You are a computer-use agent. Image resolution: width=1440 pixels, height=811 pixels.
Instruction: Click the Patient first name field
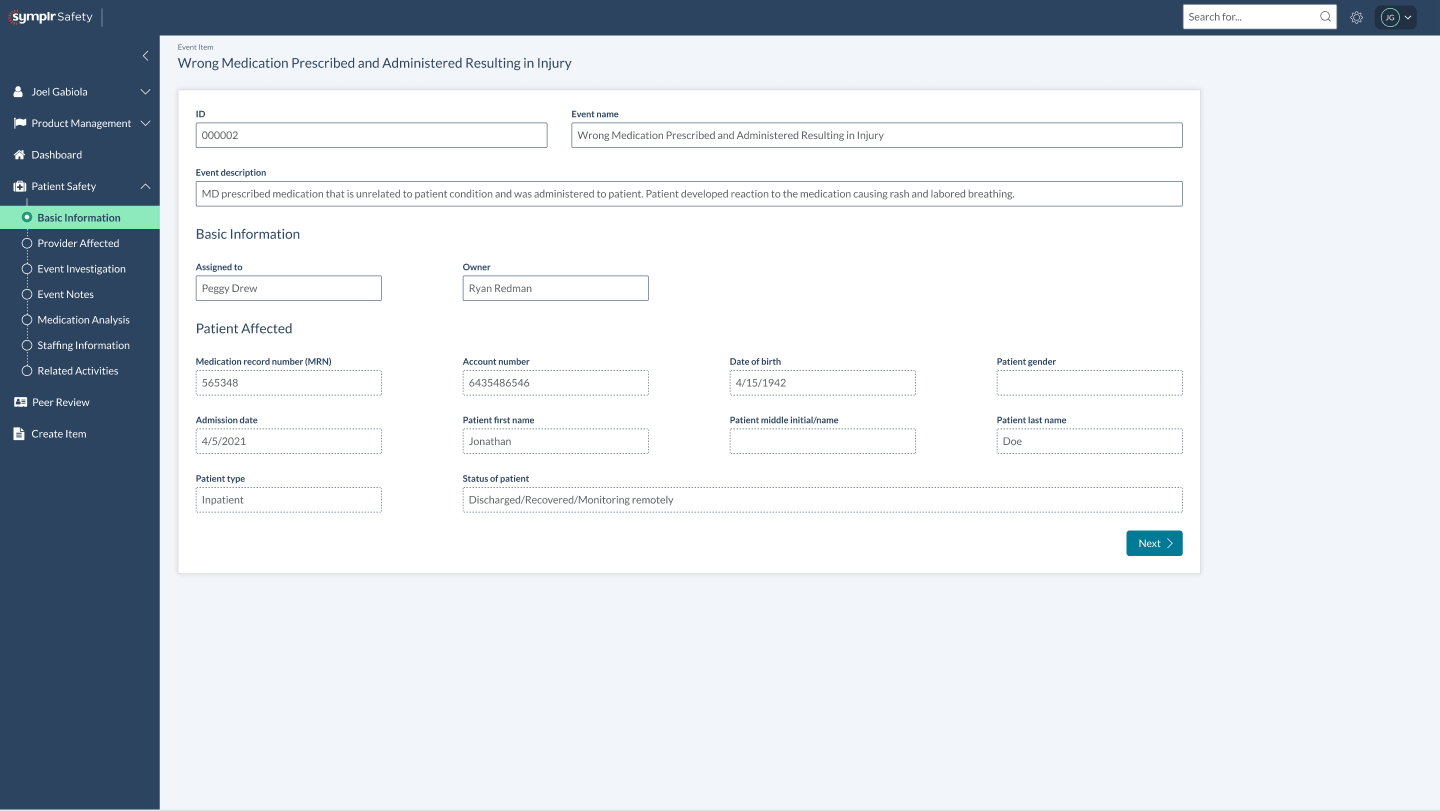click(x=556, y=441)
